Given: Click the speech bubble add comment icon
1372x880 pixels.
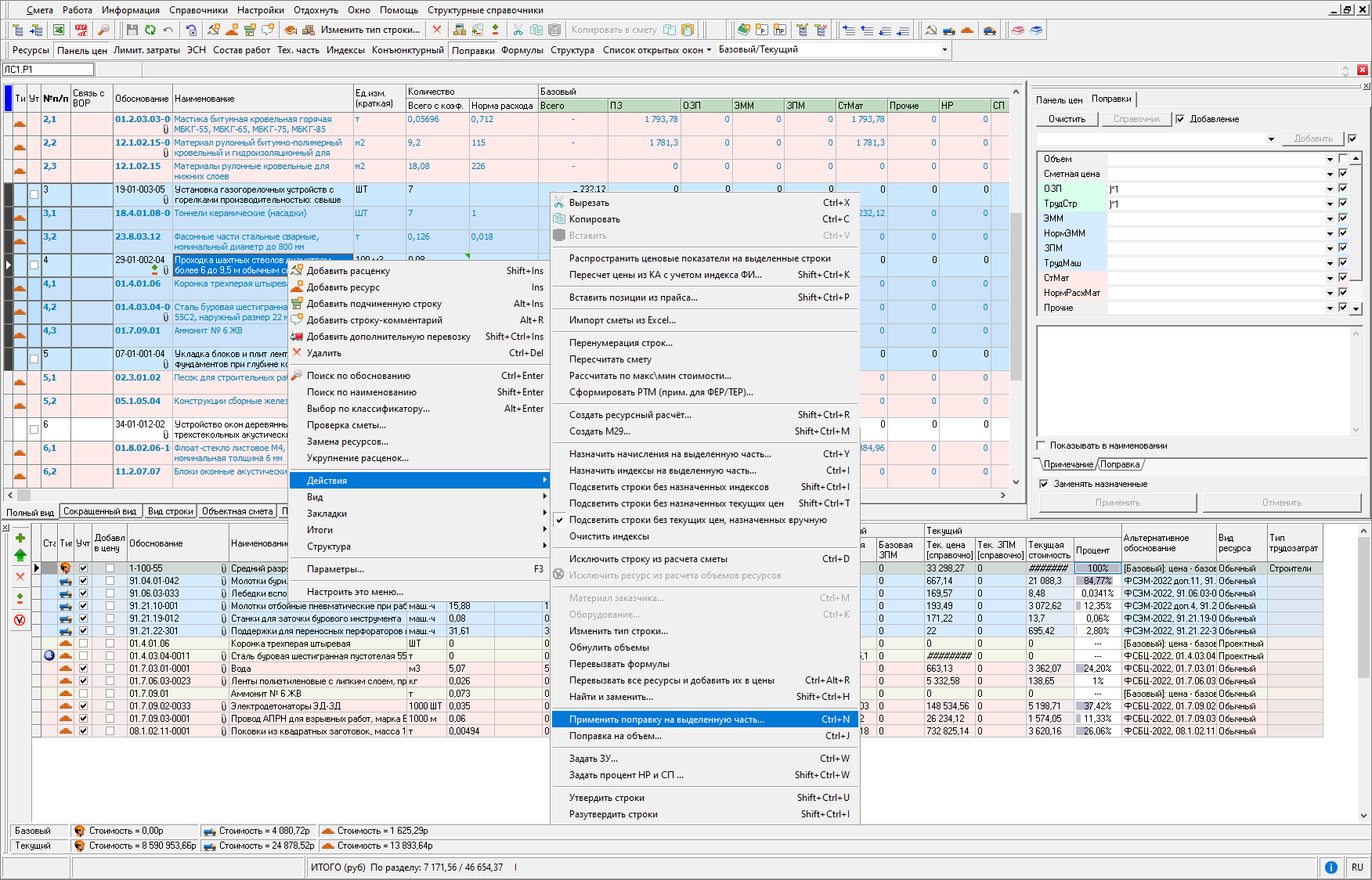Looking at the screenshot, I should click(268, 30).
